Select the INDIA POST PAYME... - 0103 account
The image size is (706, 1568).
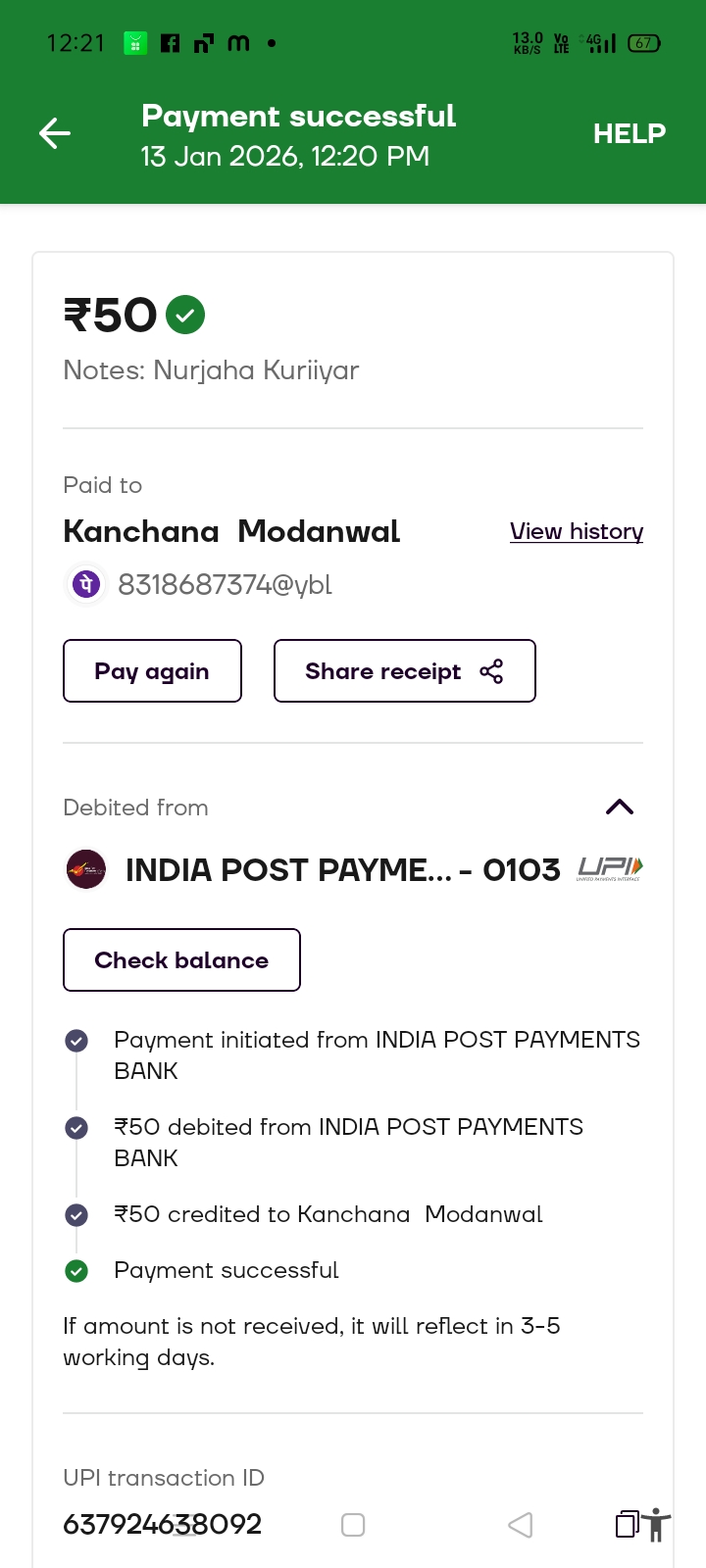(x=342, y=870)
